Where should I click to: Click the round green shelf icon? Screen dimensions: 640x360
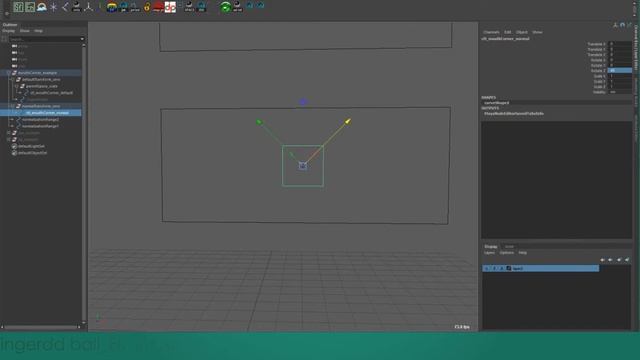[x=225, y=7]
